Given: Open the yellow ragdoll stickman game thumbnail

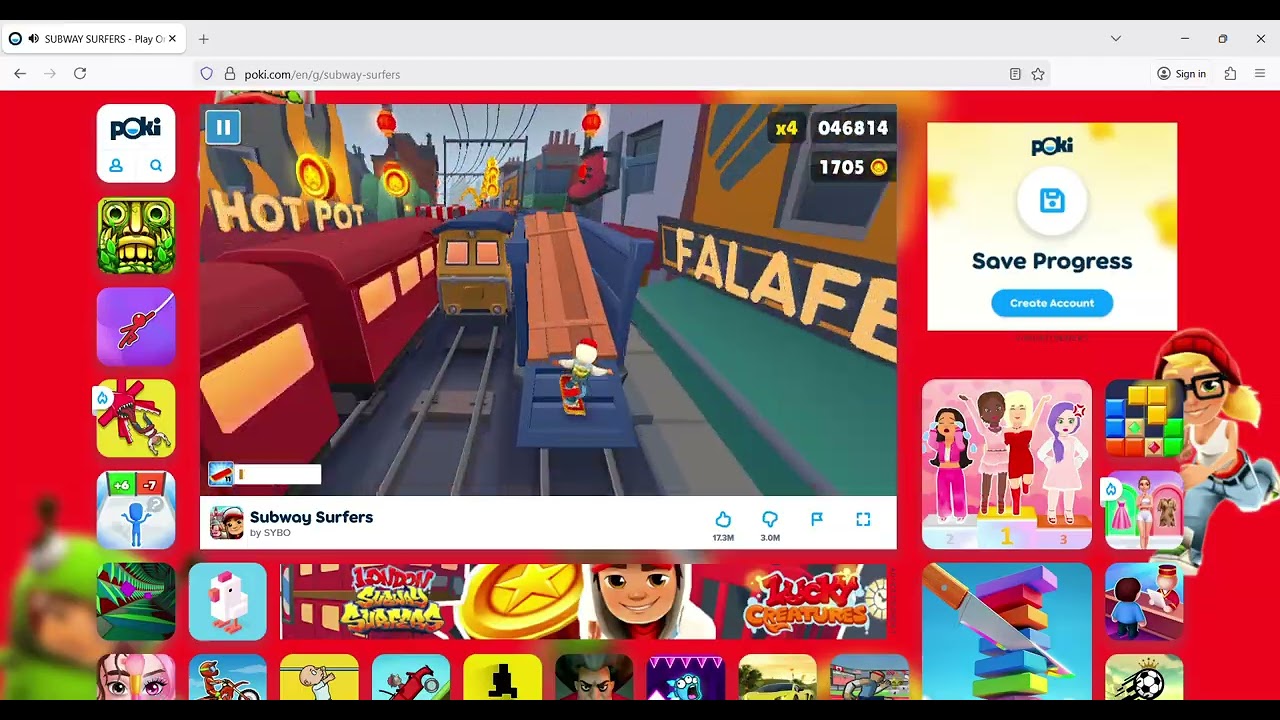Looking at the screenshot, I should coord(136,418).
